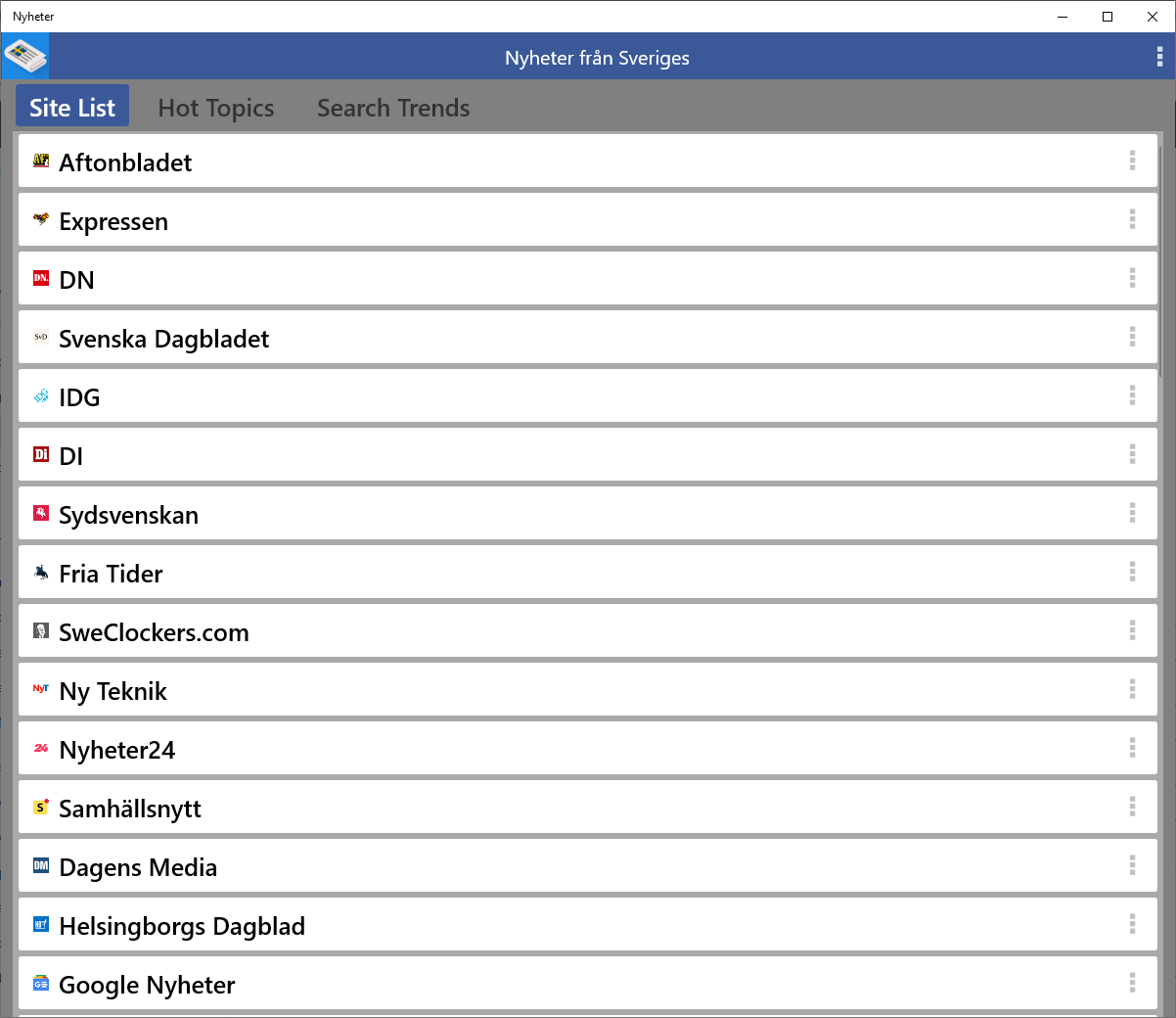Click the red DN favicon

(x=41, y=278)
